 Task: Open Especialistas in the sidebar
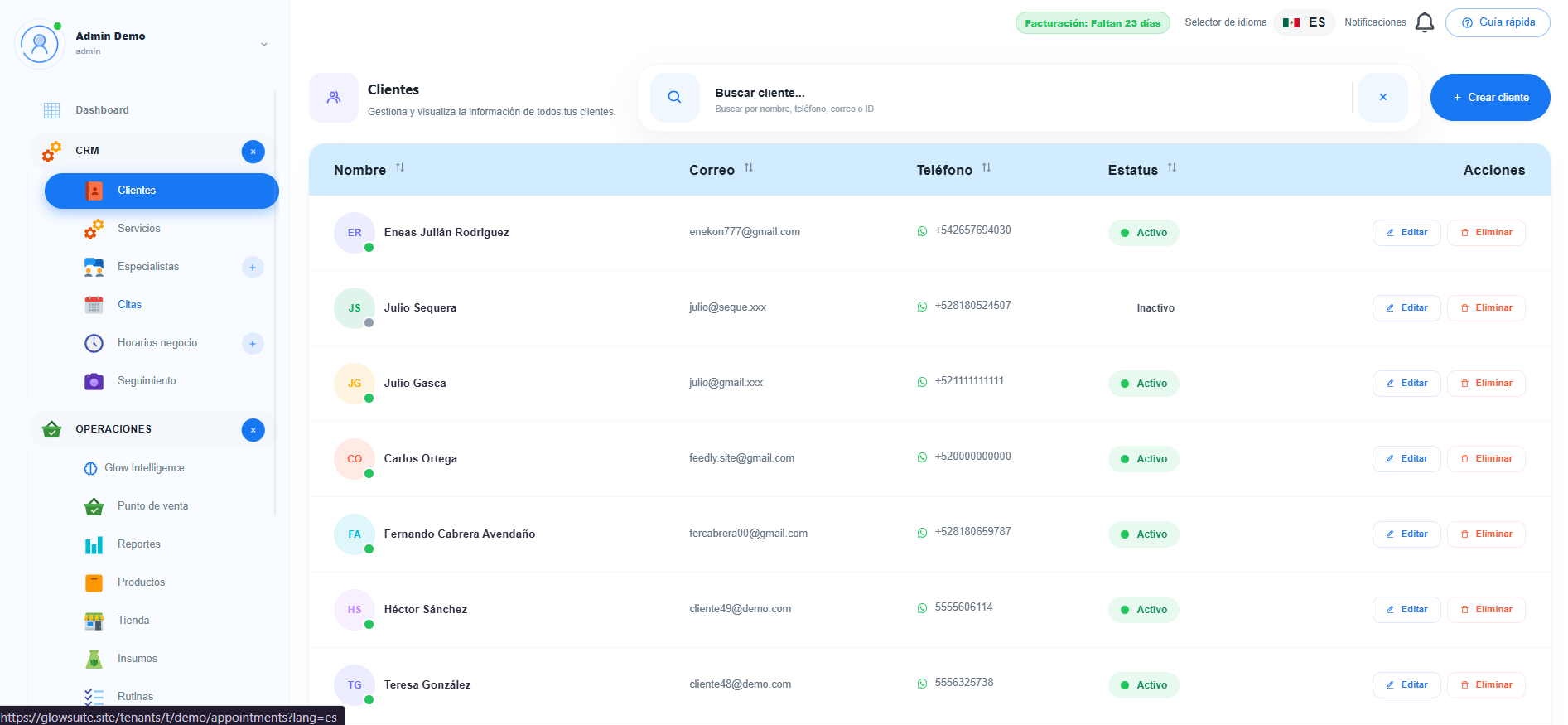[x=148, y=267]
